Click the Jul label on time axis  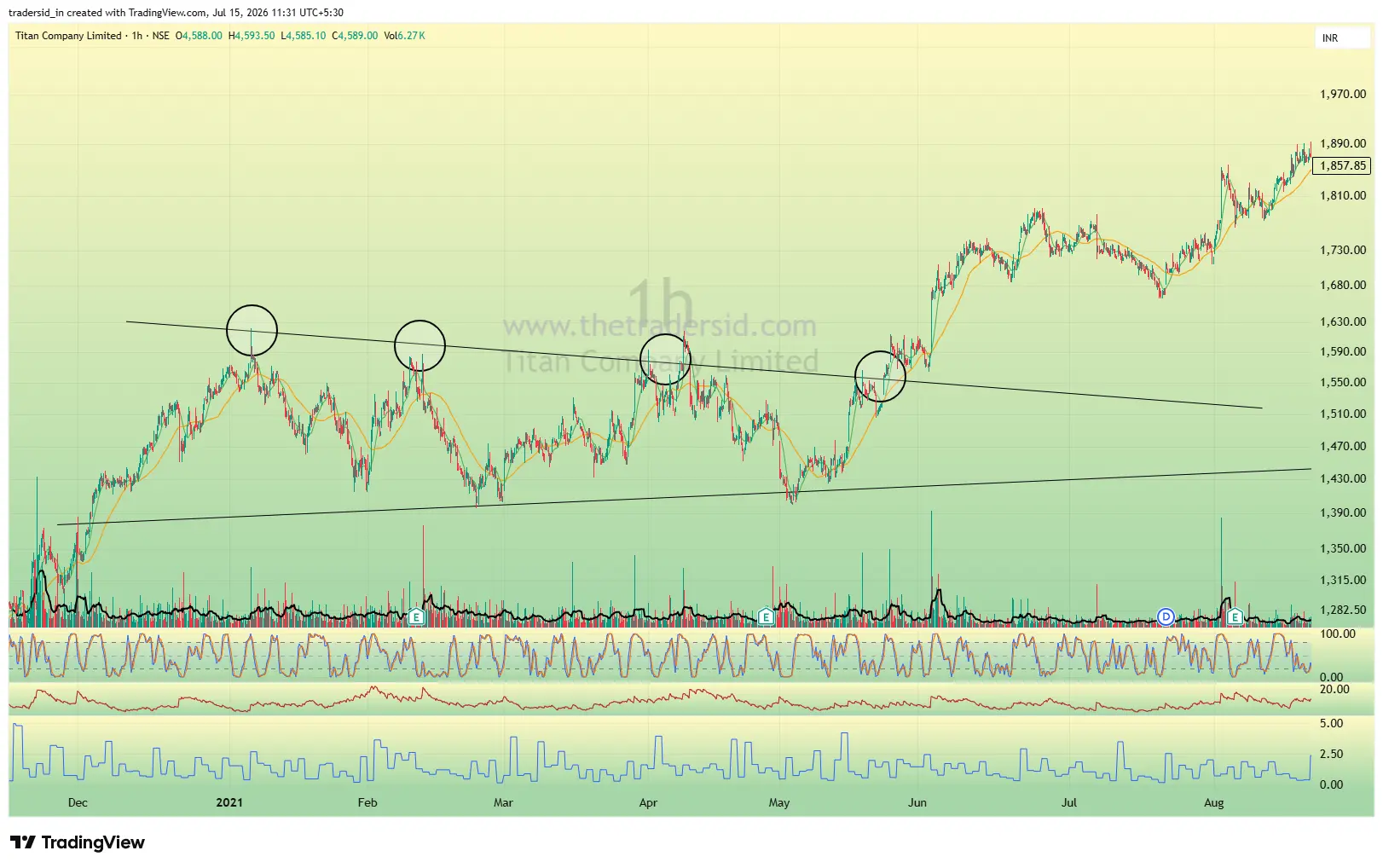(1069, 802)
